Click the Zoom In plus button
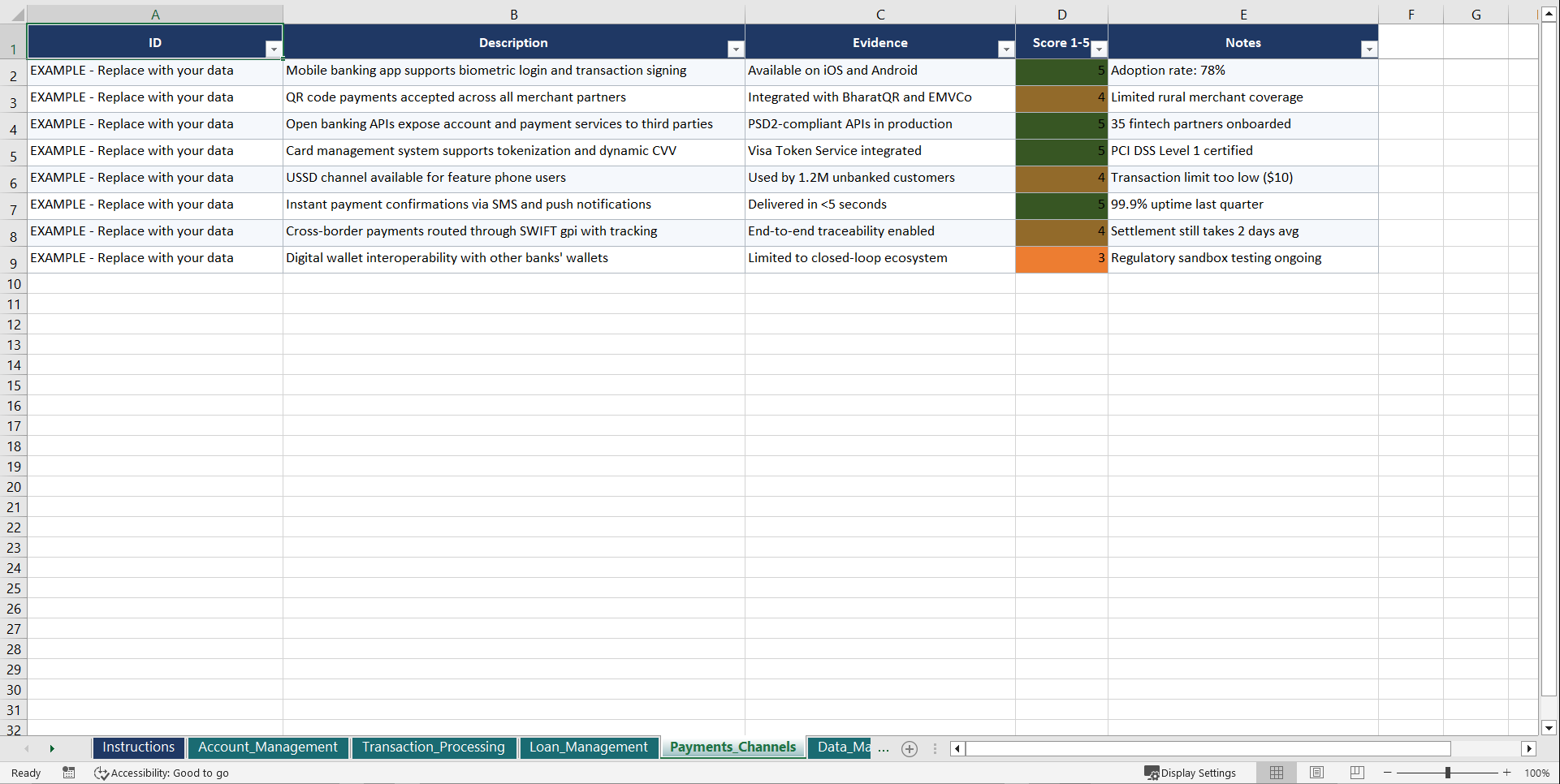This screenshot has width=1560, height=784. [x=1506, y=773]
